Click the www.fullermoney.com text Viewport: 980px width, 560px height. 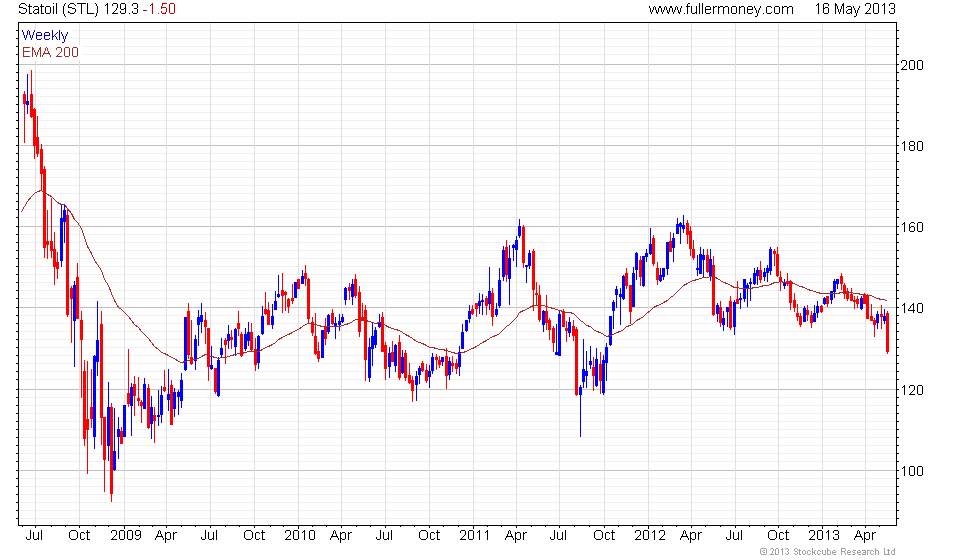point(721,9)
